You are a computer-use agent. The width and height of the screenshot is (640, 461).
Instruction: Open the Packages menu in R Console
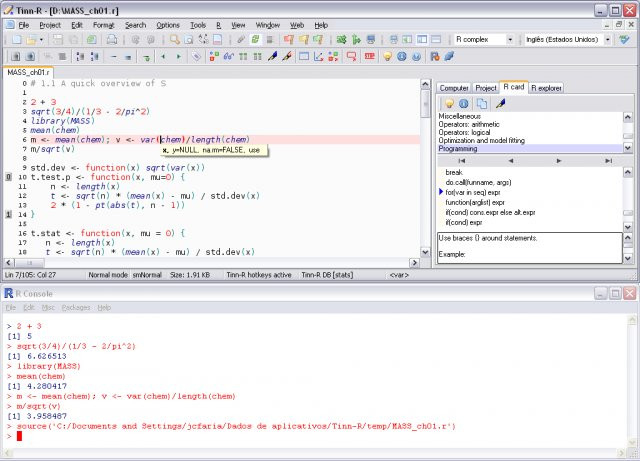pyautogui.click(x=76, y=307)
